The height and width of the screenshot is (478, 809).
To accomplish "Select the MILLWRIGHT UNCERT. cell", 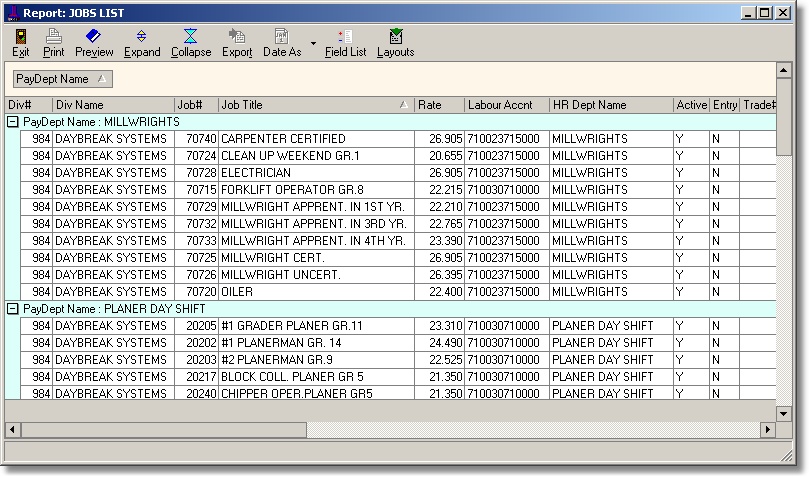I will (316, 275).
